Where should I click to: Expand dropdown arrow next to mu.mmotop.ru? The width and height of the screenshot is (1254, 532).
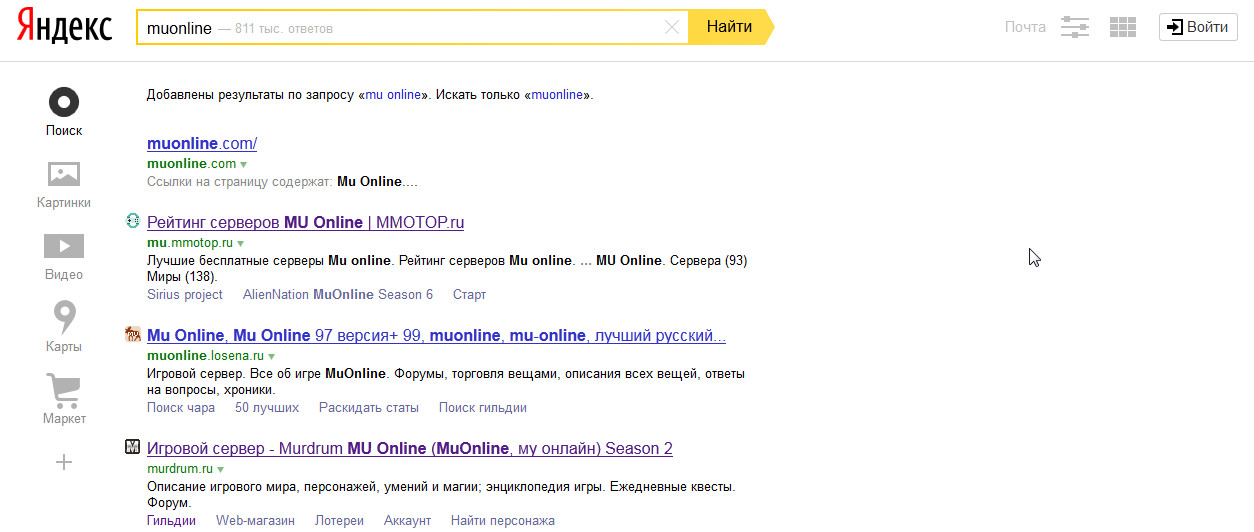click(241, 243)
